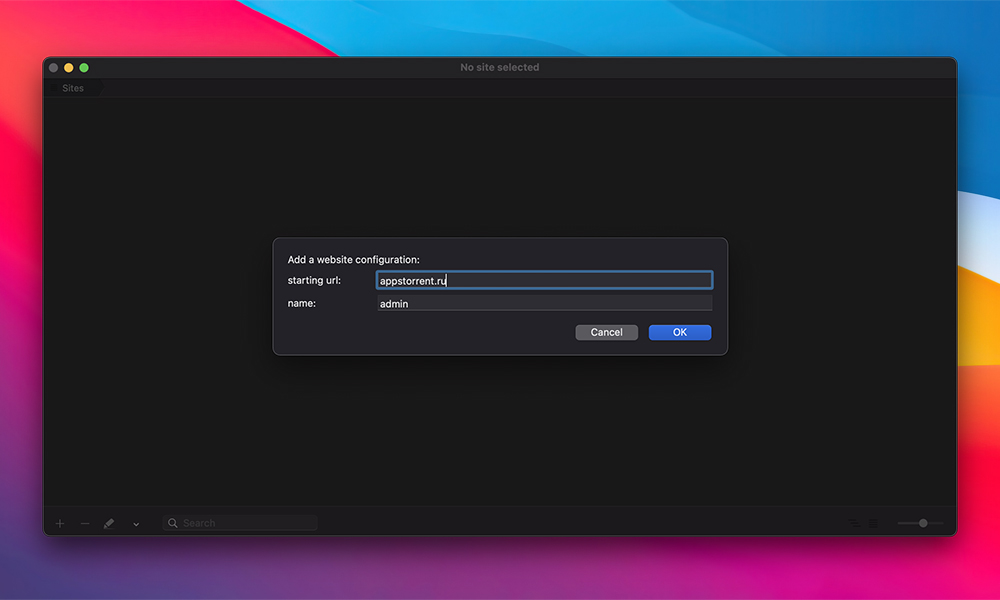Click the magnifying glass search icon
The width and height of the screenshot is (1000, 600).
tap(173, 523)
